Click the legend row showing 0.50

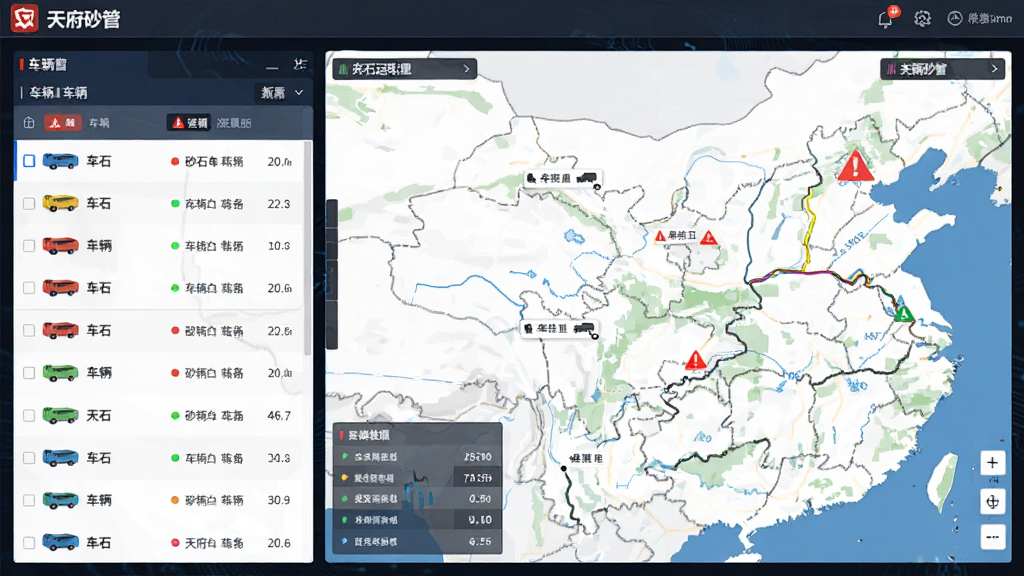coord(417,499)
